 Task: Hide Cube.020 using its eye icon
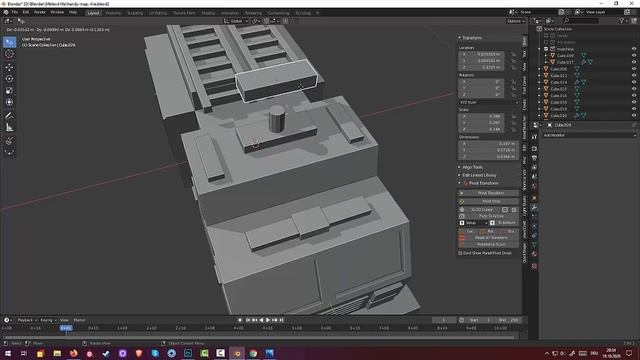click(633, 116)
